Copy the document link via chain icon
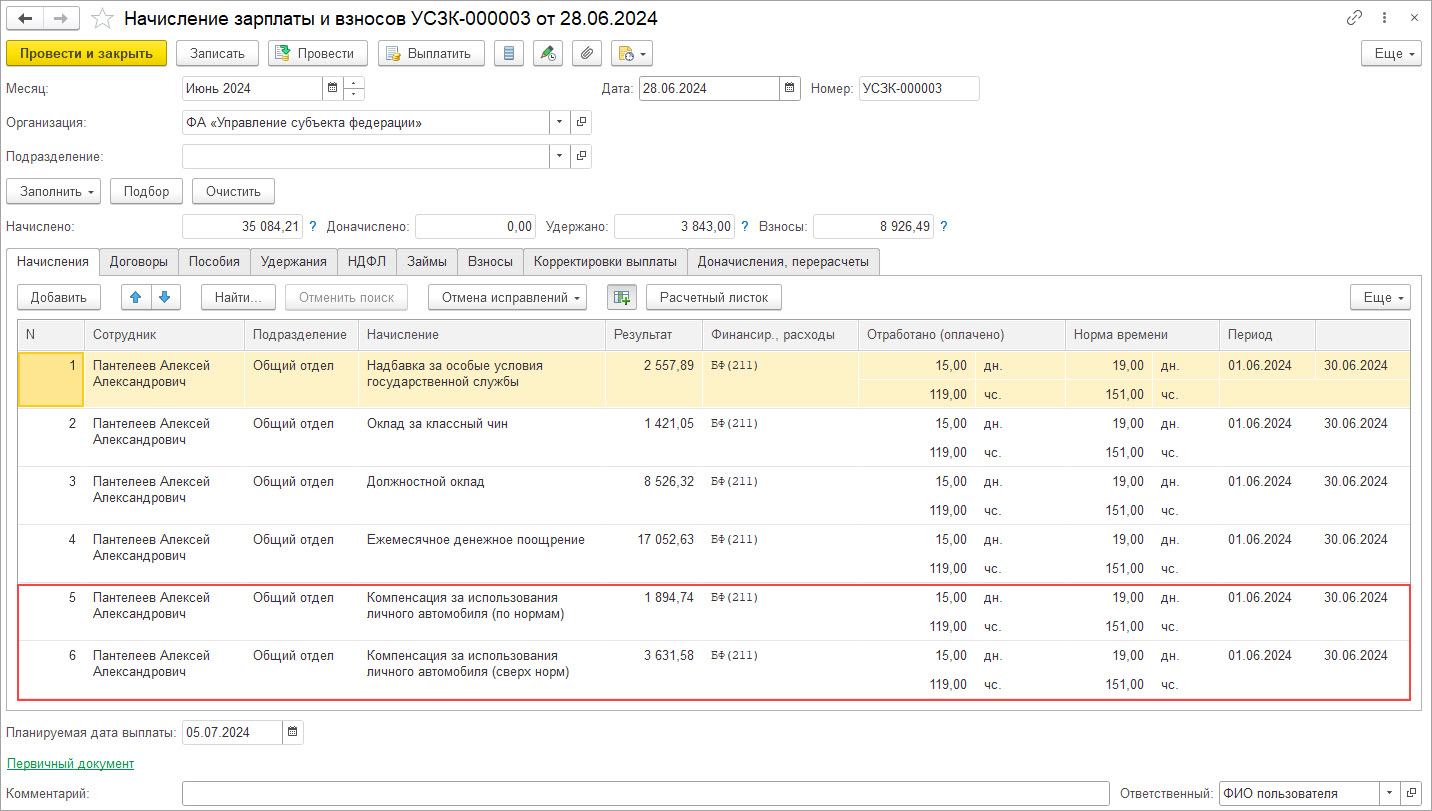This screenshot has width=1432, height=811. coord(1355,19)
